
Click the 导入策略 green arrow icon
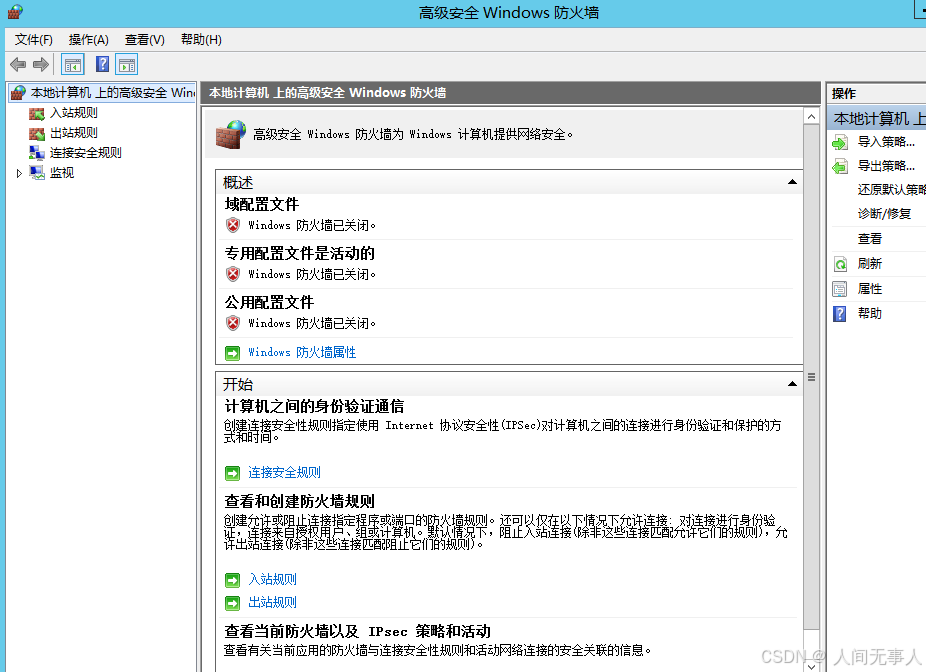point(840,142)
